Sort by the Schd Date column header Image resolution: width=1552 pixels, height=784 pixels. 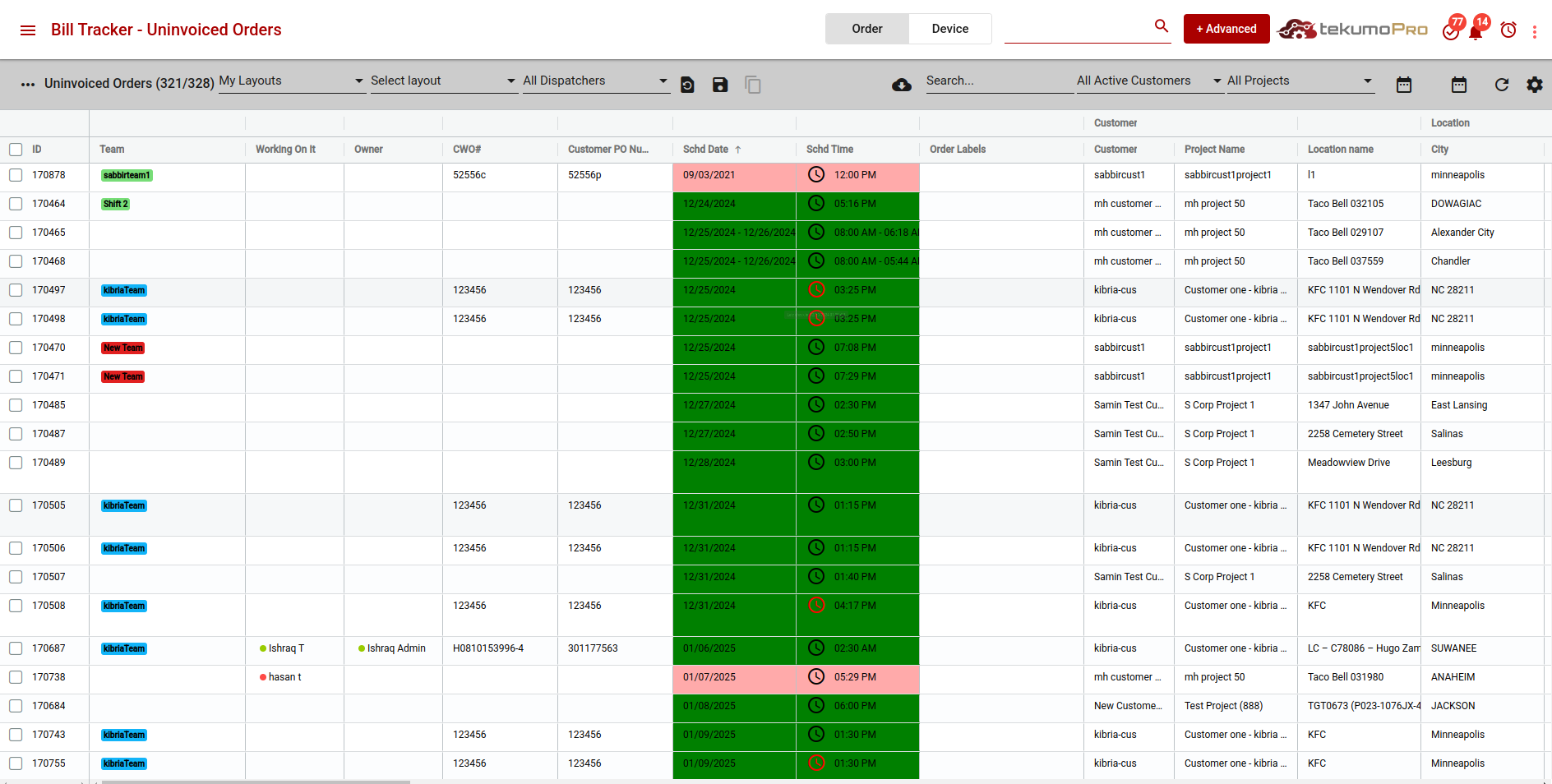[x=706, y=150]
